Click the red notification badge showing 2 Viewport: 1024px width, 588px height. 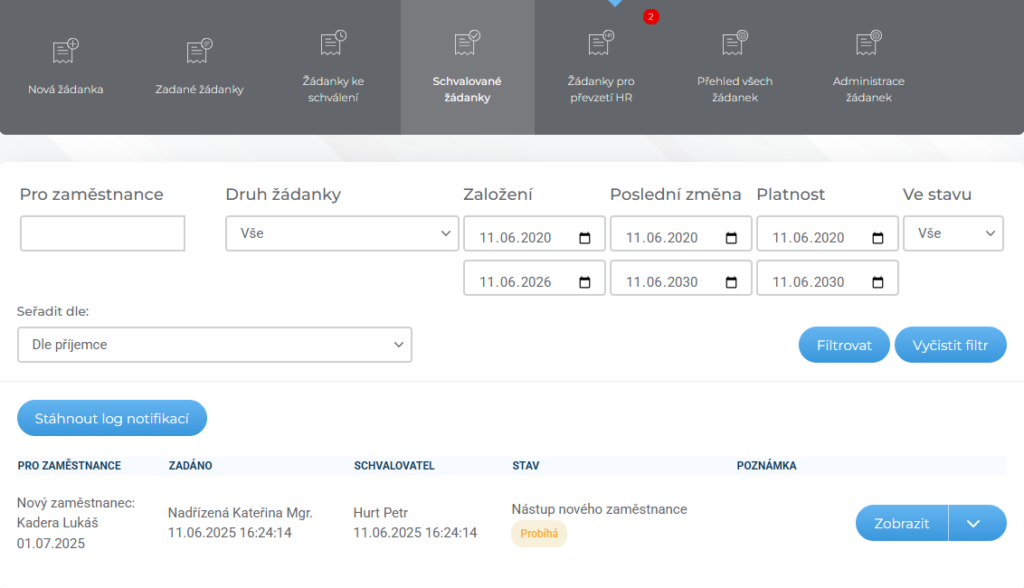pyautogui.click(x=650, y=17)
